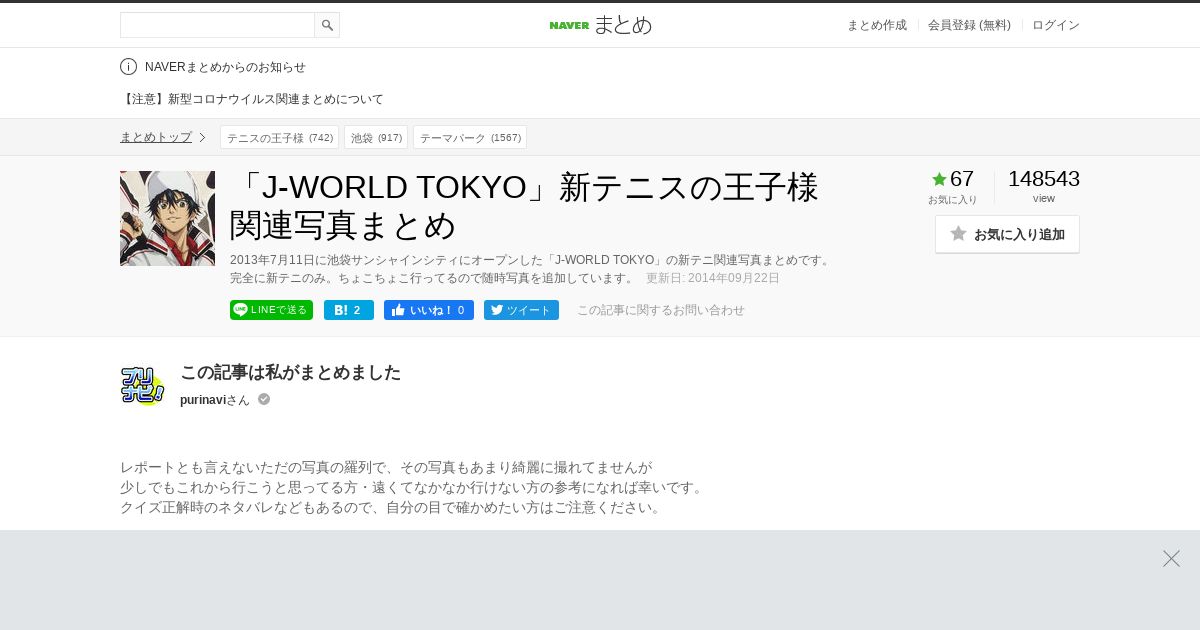
Task: Click the J-WORLD TOKYO article title
Action: pos(525,206)
